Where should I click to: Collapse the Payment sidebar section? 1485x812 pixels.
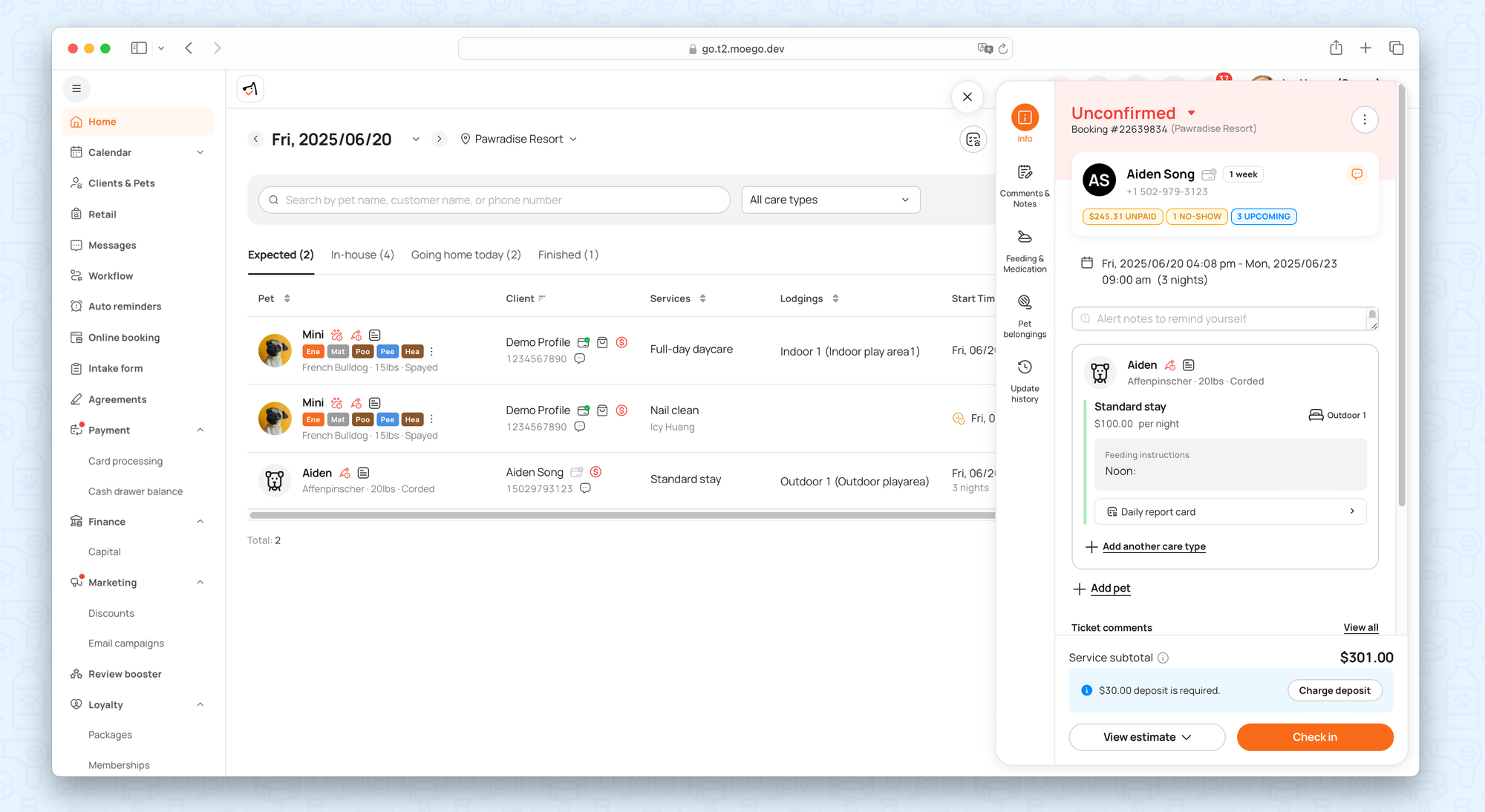tap(200, 430)
